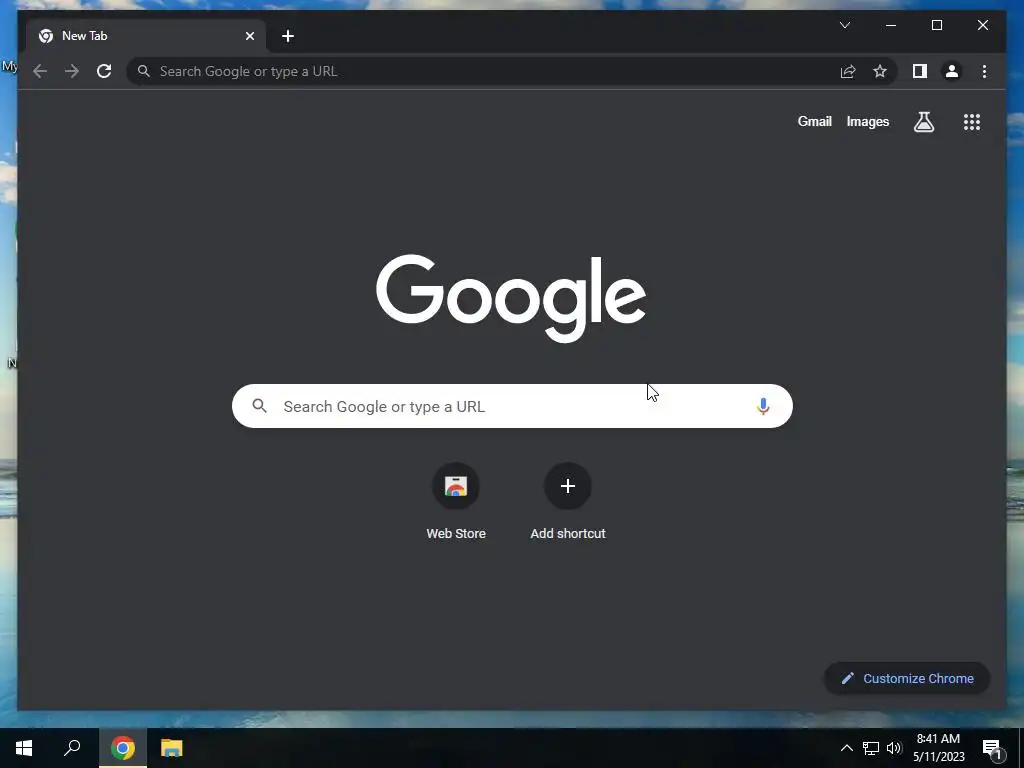Image resolution: width=1024 pixels, height=768 pixels.
Task: Select the New Tab tab
Action: coord(146,36)
